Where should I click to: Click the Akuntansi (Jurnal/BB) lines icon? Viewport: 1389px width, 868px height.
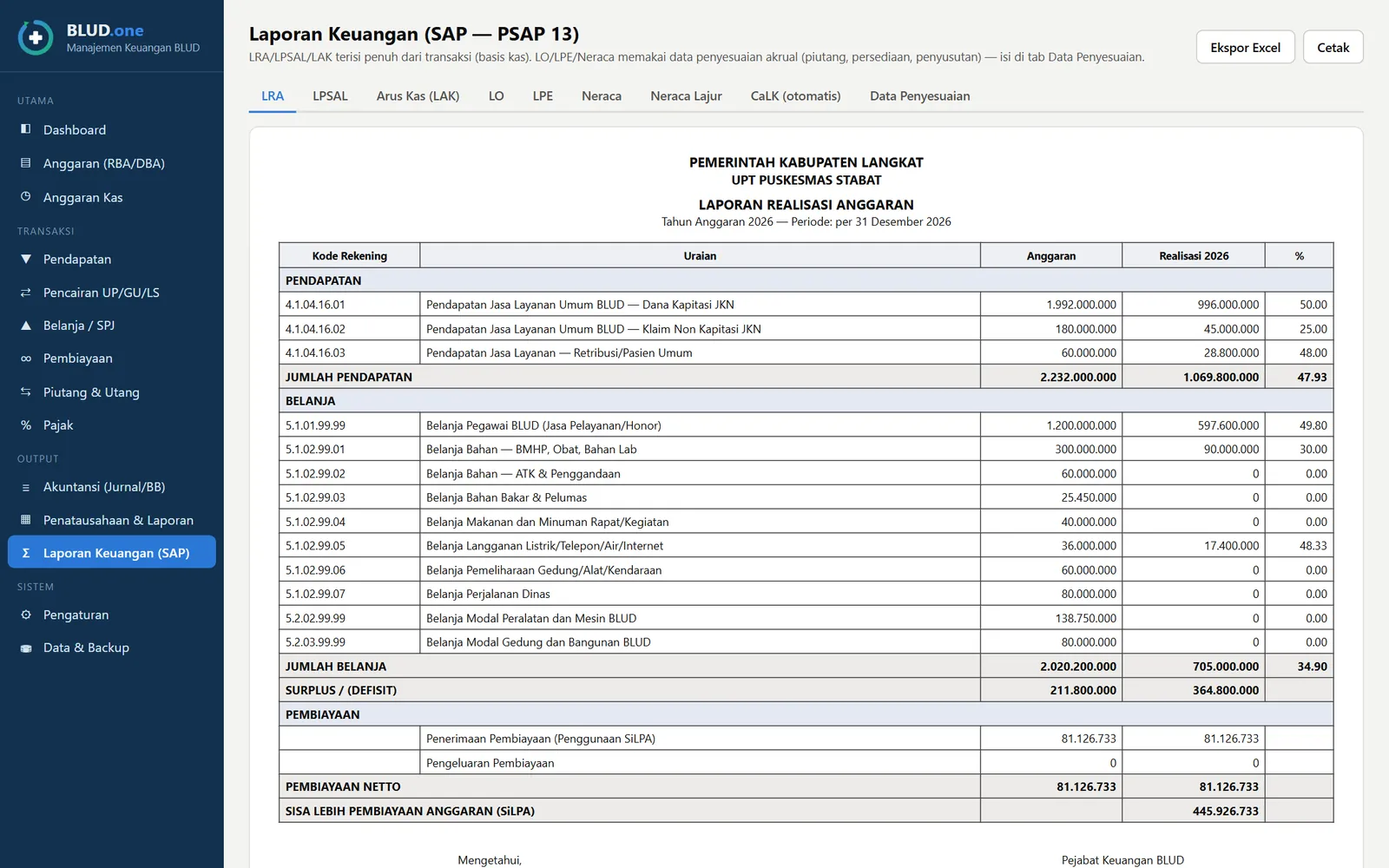coord(26,487)
